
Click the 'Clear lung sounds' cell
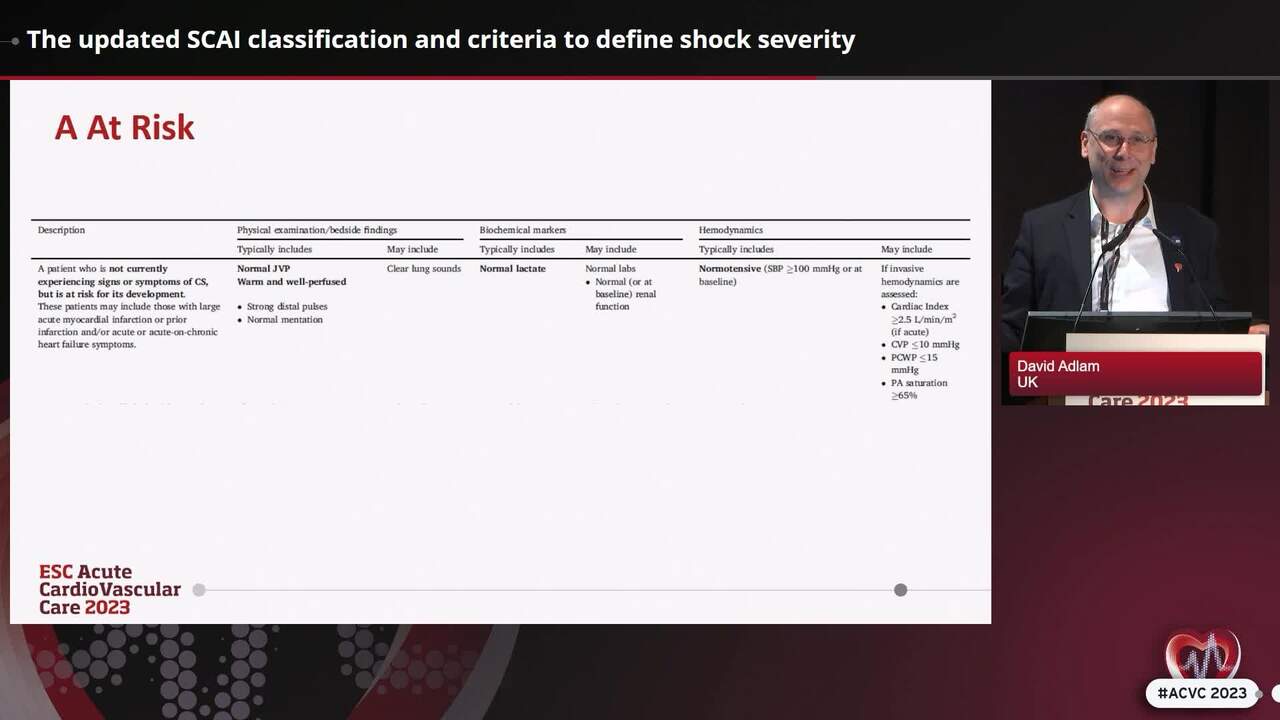point(424,269)
